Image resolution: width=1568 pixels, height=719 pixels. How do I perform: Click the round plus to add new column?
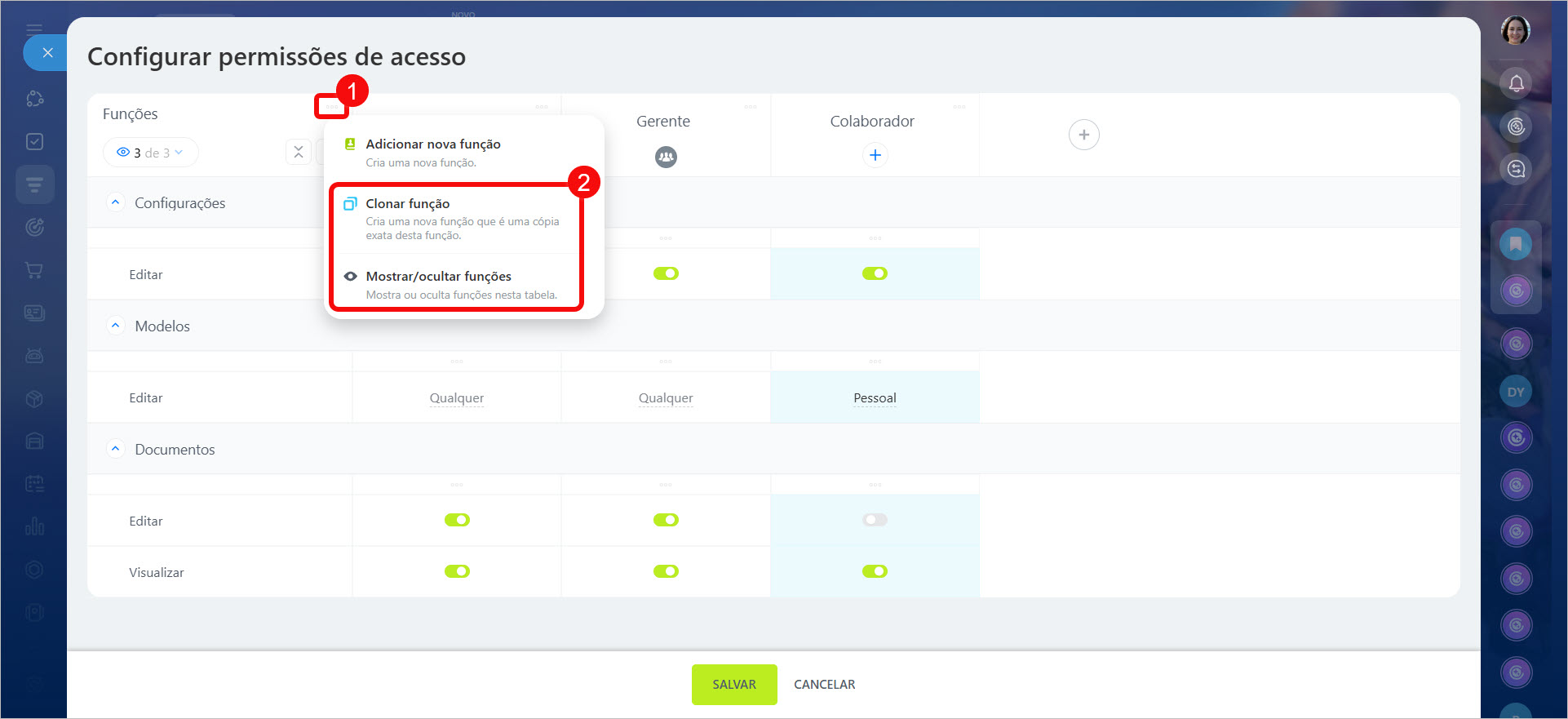tap(1083, 135)
